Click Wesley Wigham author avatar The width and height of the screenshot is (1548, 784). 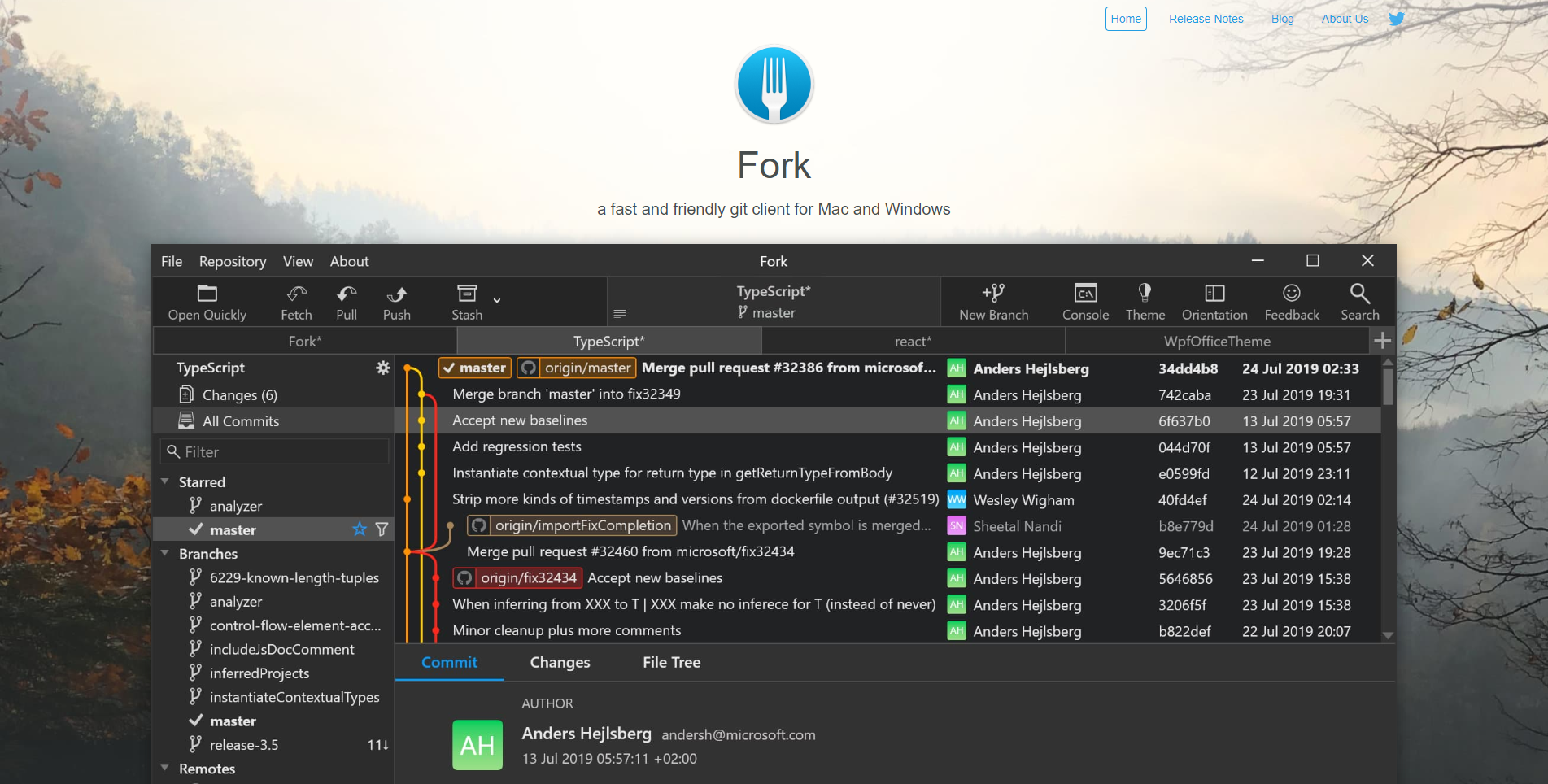tap(957, 499)
